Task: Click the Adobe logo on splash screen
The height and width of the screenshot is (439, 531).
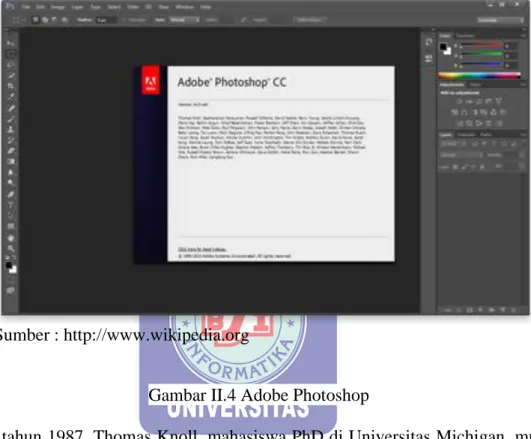Action: [151, 80]
